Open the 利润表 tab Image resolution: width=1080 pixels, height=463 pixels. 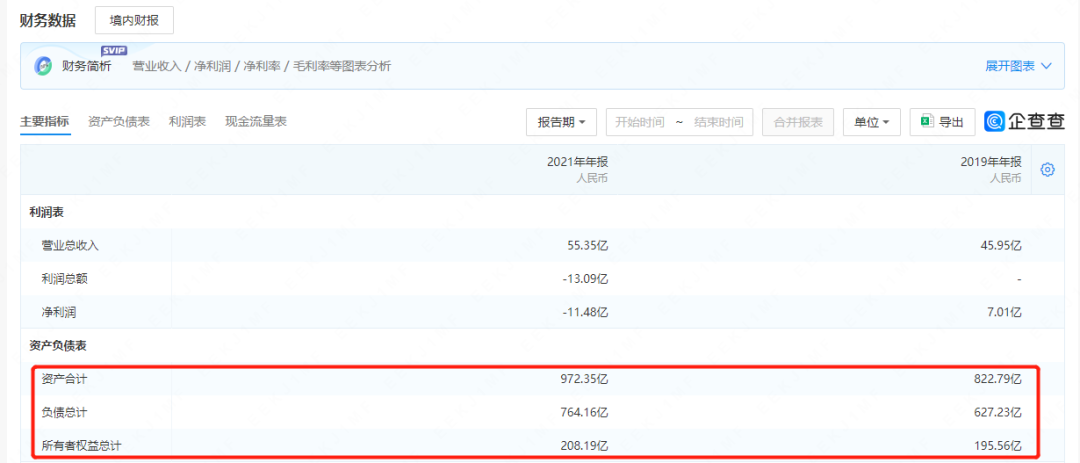point(187,122)
